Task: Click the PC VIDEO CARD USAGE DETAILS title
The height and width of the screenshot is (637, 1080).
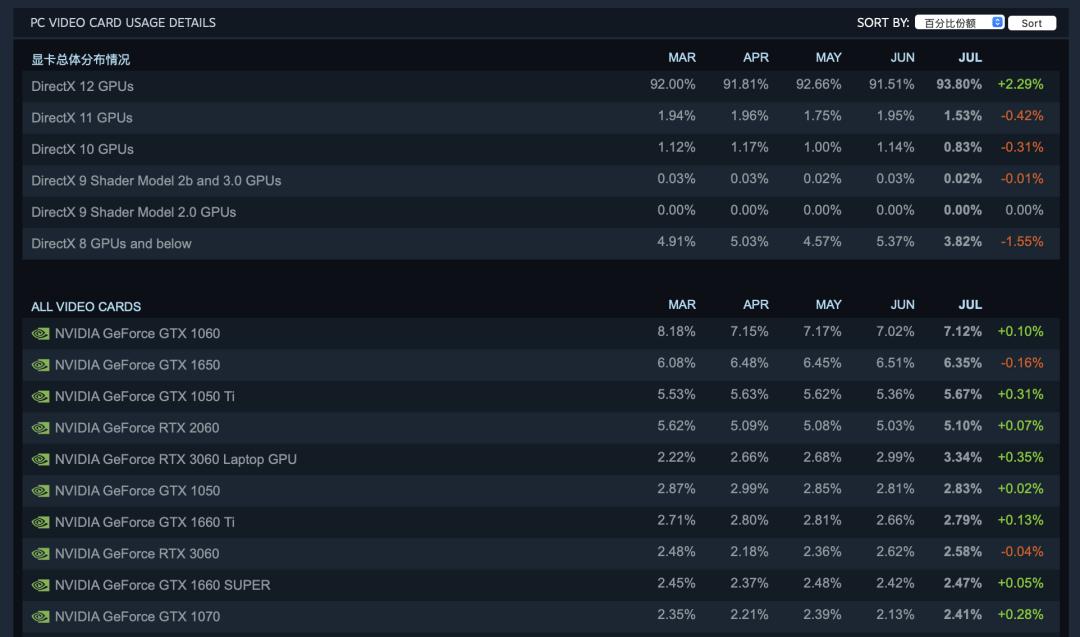Action: 123,22
